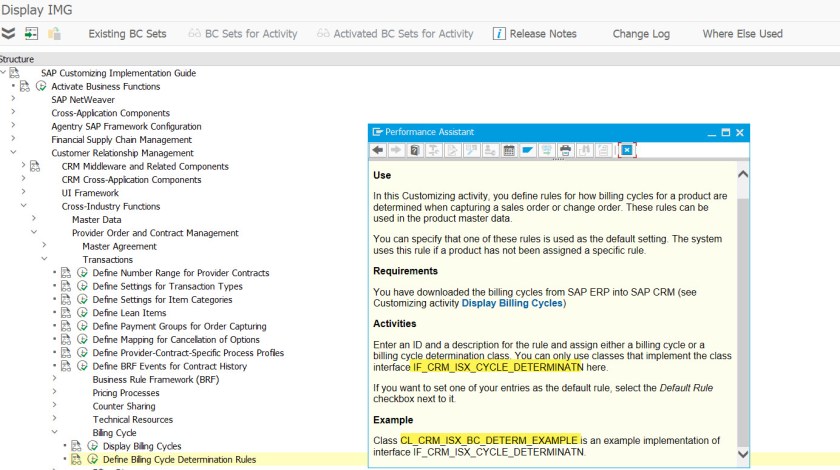The width and height of the screenshot is (840, 470).
Task: Open Application Help book icon in Performance Assistant
Action: pyautogui.click(x=415, y=150)
